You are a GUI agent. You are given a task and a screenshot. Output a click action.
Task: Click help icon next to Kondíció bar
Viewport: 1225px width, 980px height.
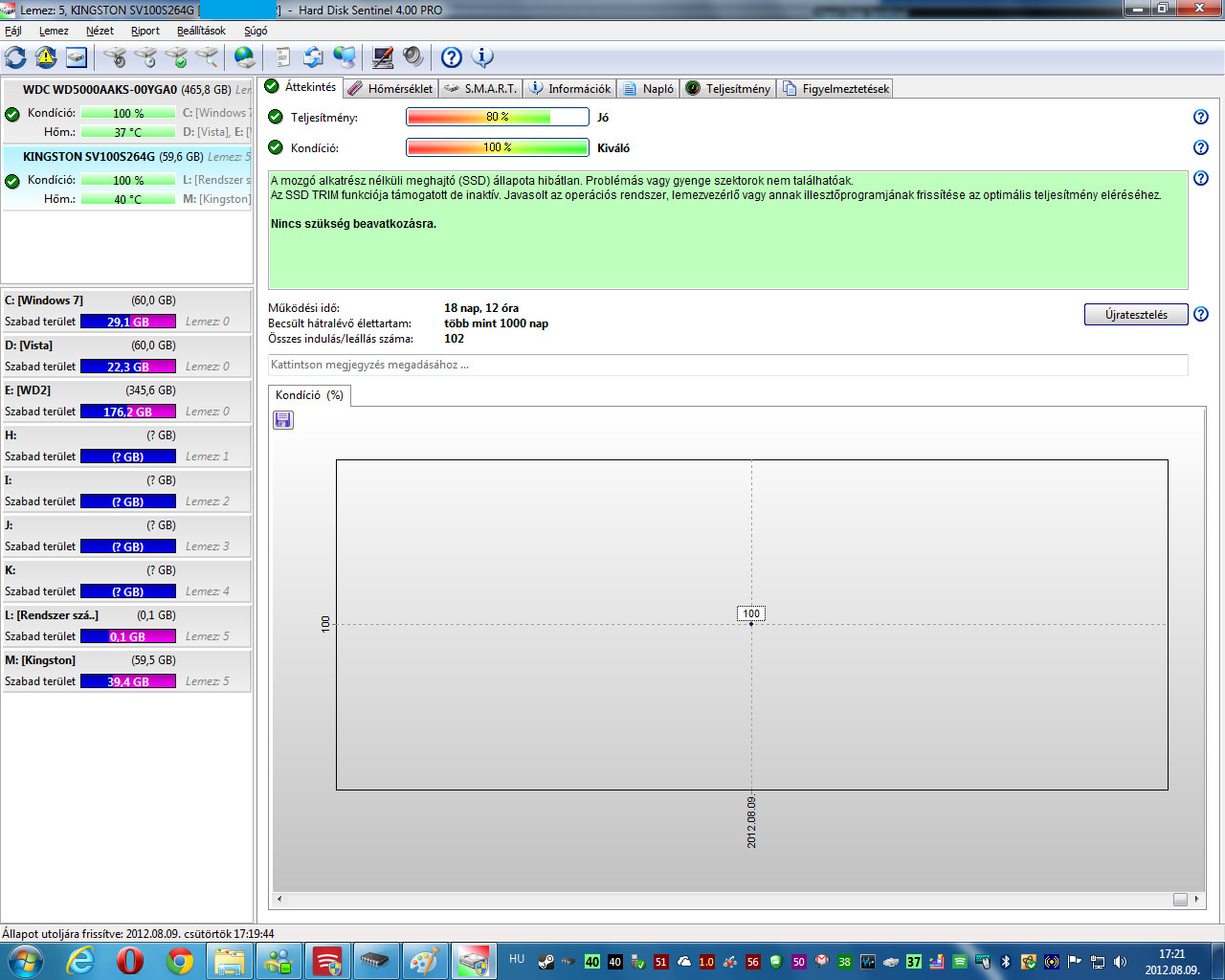pyautogui.click(x=1201, y=147)
